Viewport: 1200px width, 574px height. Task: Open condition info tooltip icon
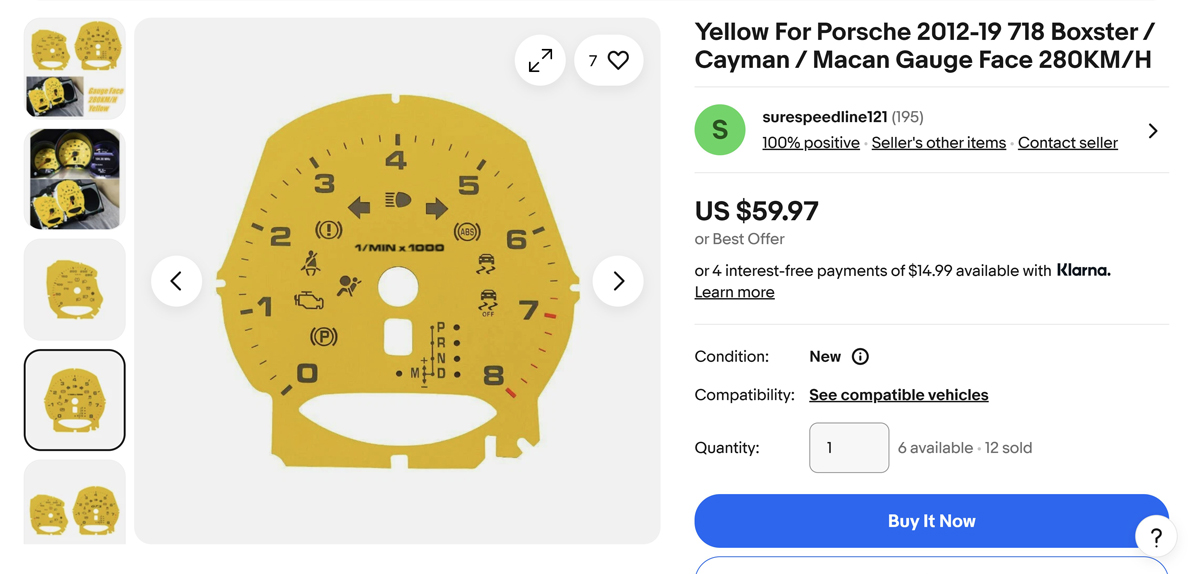click(x=860, y=357)
